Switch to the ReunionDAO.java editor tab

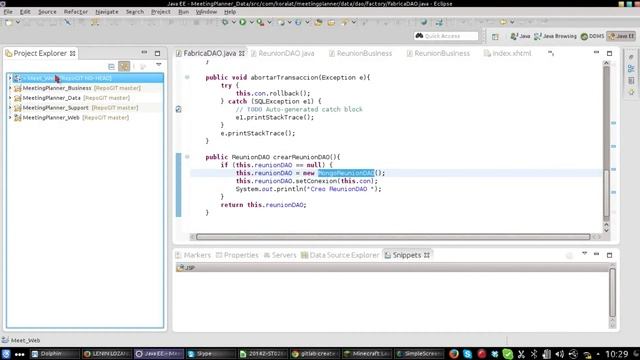click(x=283, y=53)
